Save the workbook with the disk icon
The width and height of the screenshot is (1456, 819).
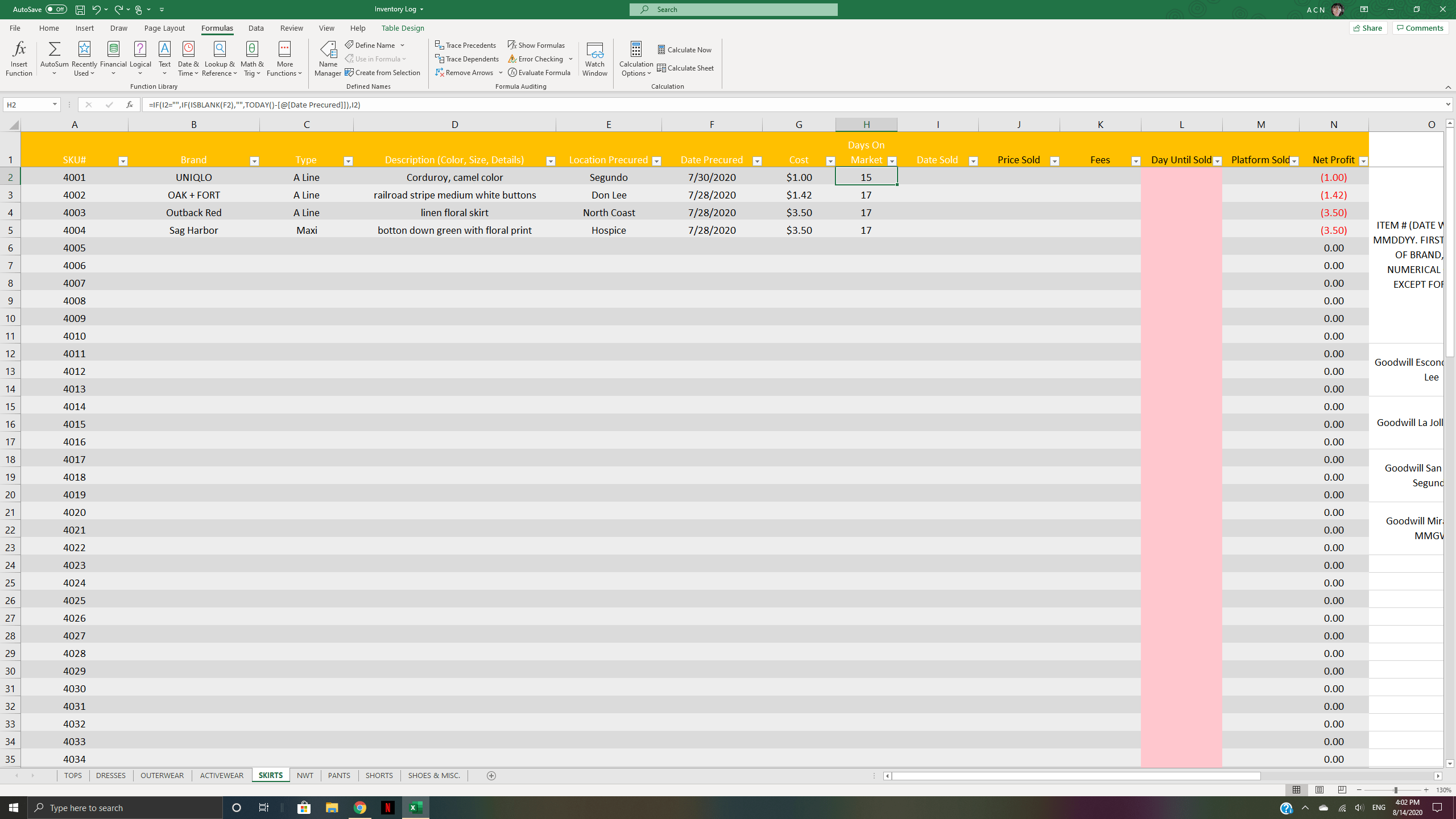[x=80, y=9]
